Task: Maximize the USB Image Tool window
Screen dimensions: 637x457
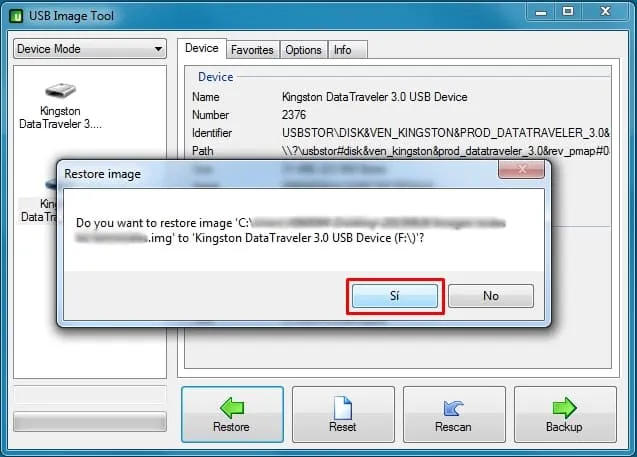Action: pos(568,12)
